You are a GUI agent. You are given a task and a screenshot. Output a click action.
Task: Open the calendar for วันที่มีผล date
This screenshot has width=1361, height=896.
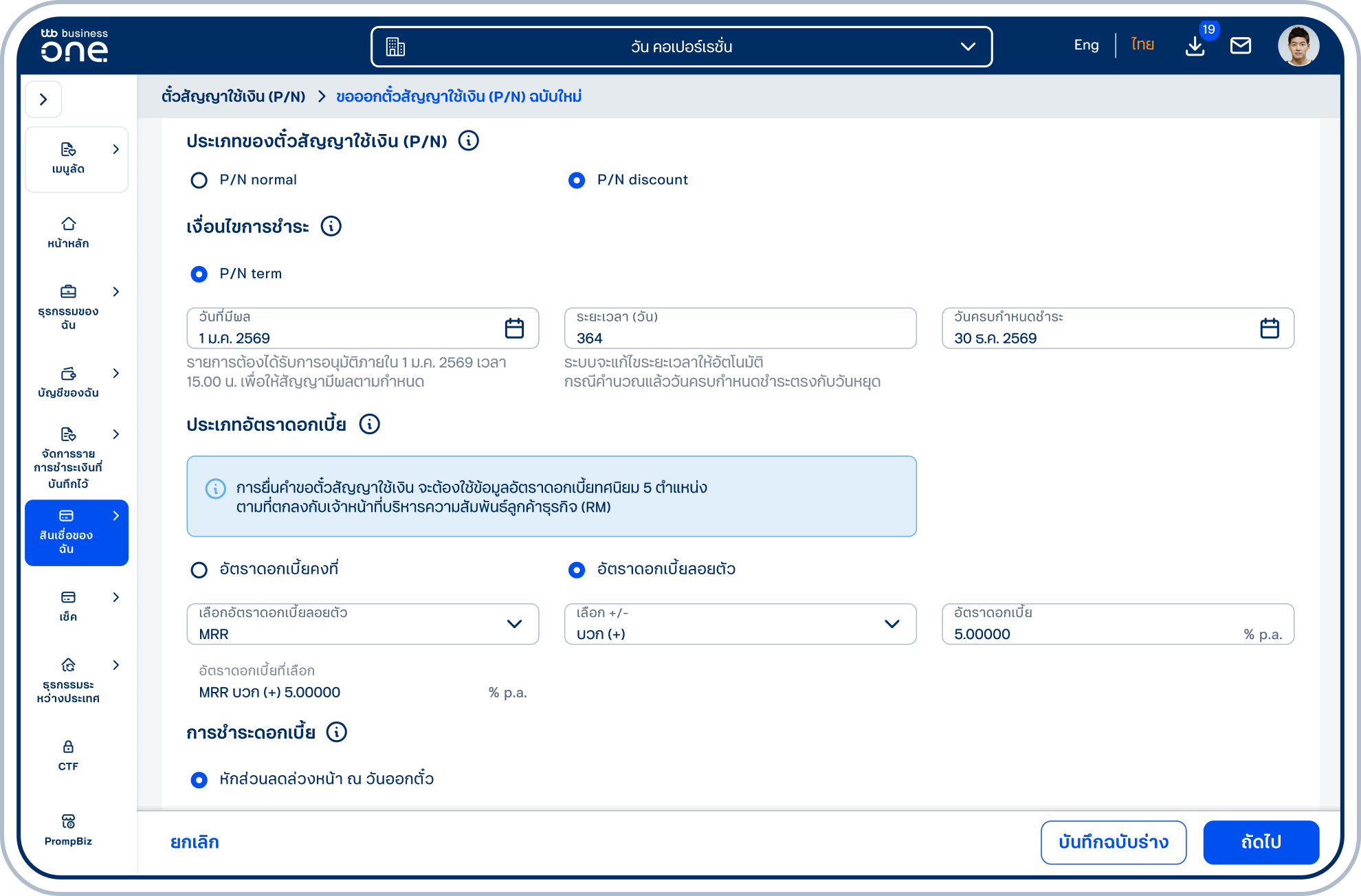(514, 328)
